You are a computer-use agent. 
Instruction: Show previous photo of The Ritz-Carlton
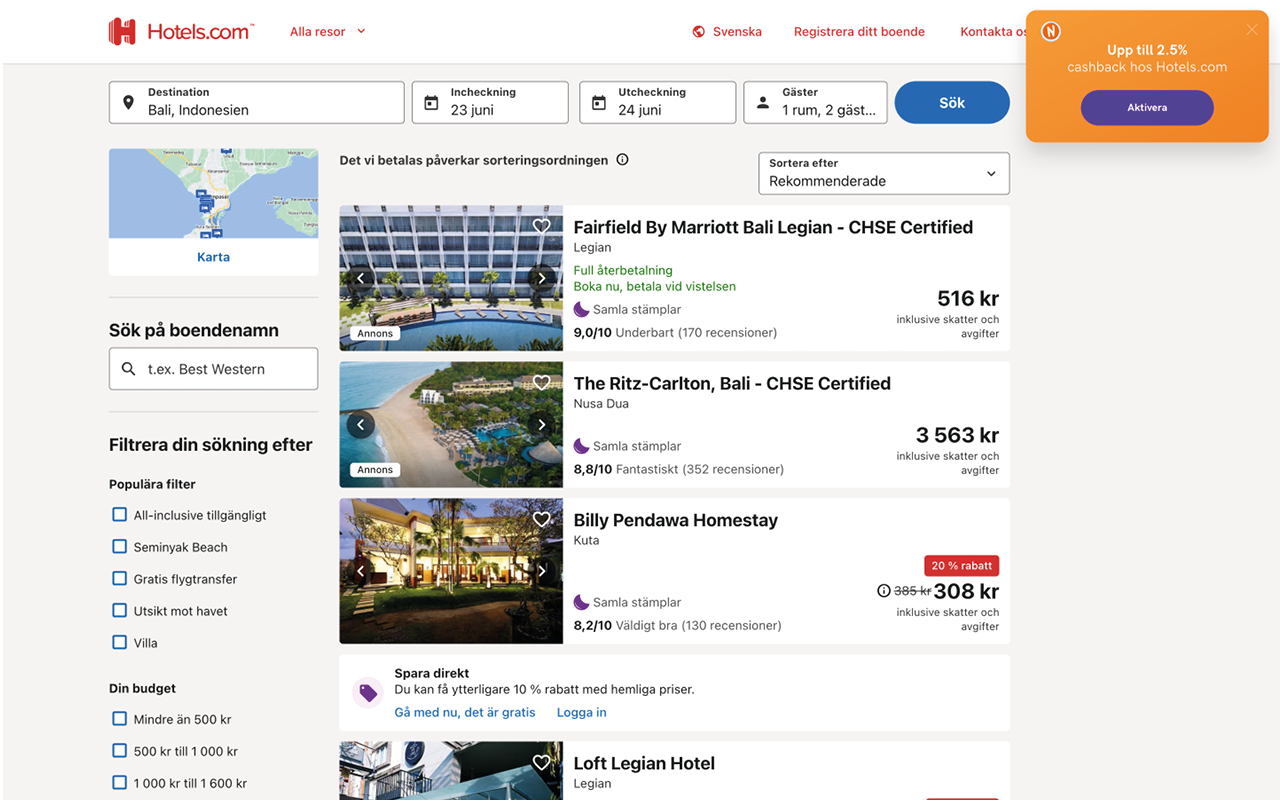[x=361, y=425]
